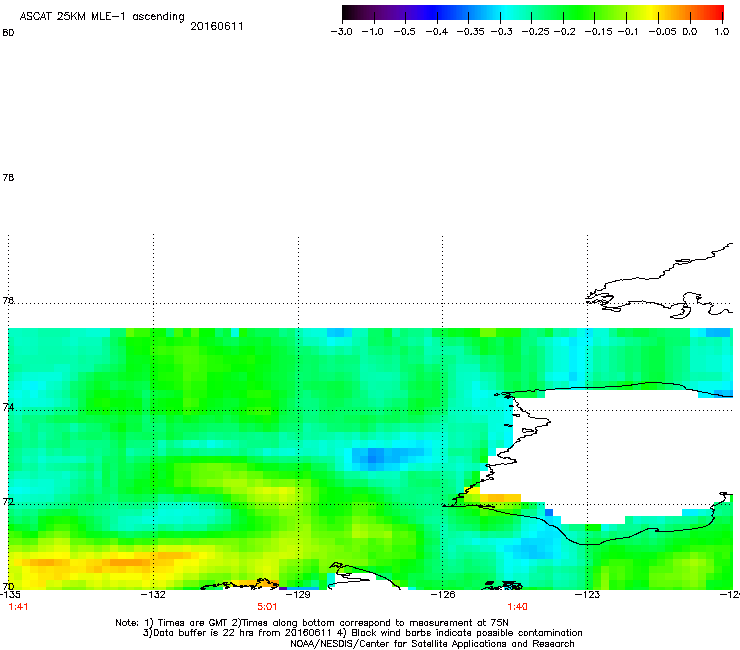Click the '-3.0' color scale label
This screenshot has width=740, height=650.
tap(342, 32)
